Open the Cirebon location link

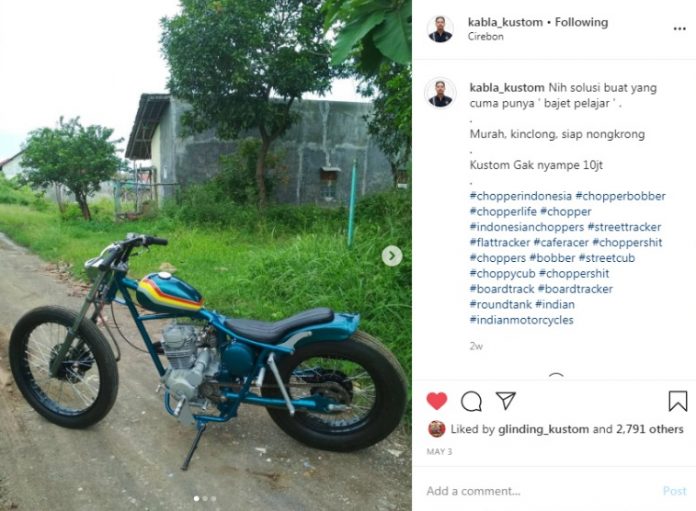[486, 37]
